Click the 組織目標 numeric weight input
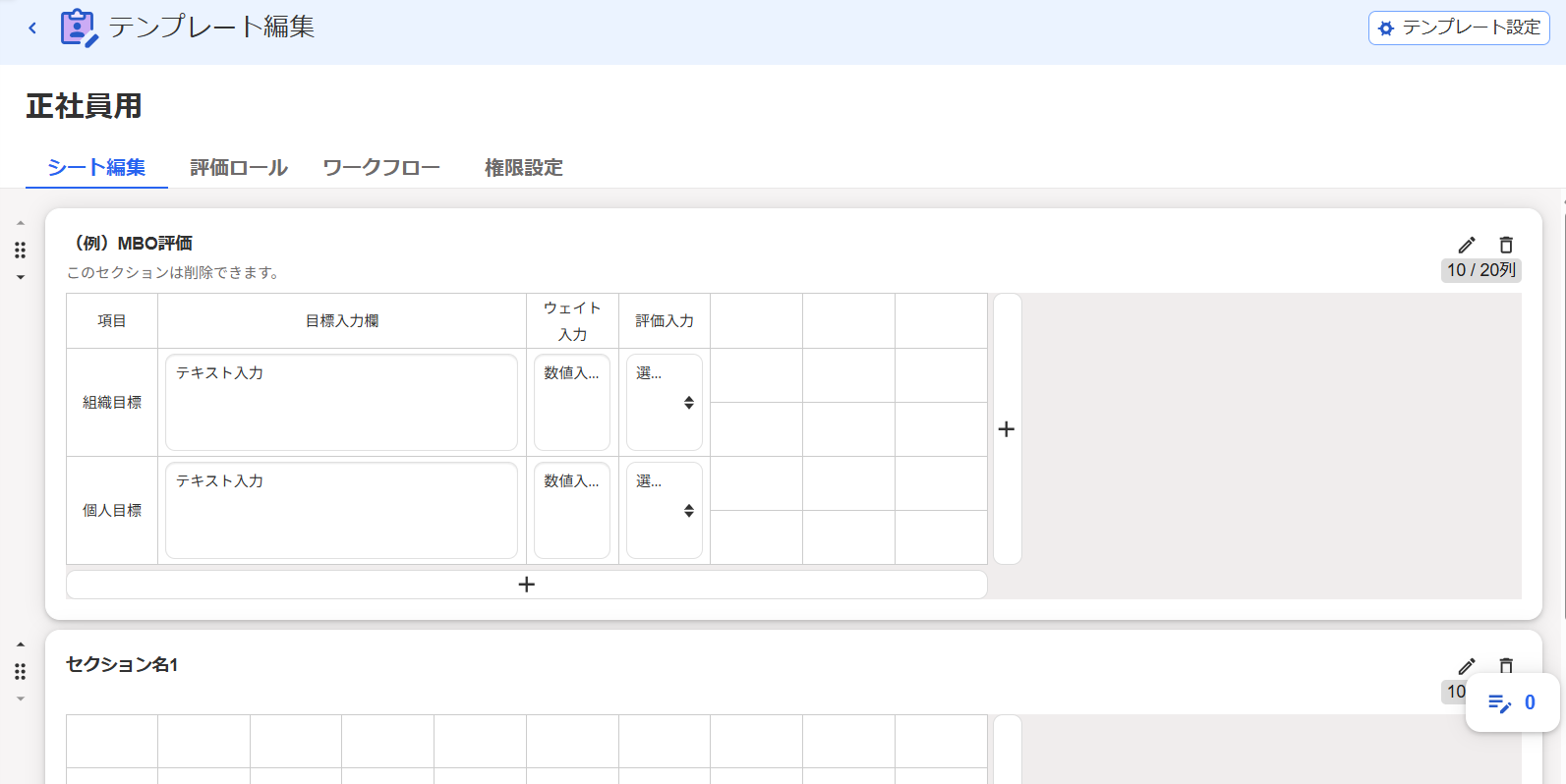 [572, 403]
